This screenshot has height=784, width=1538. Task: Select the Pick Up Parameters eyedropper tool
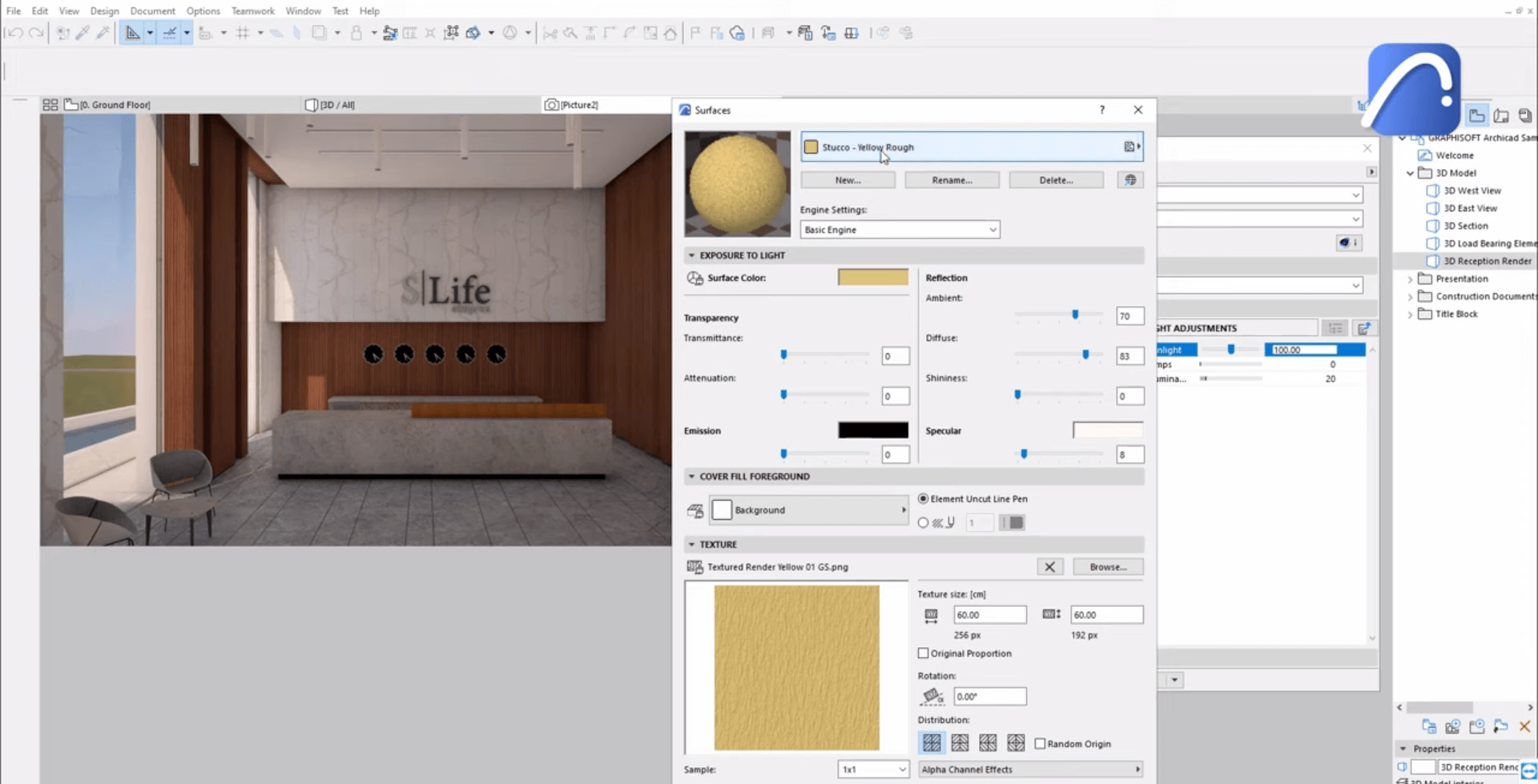coord(82,32)
